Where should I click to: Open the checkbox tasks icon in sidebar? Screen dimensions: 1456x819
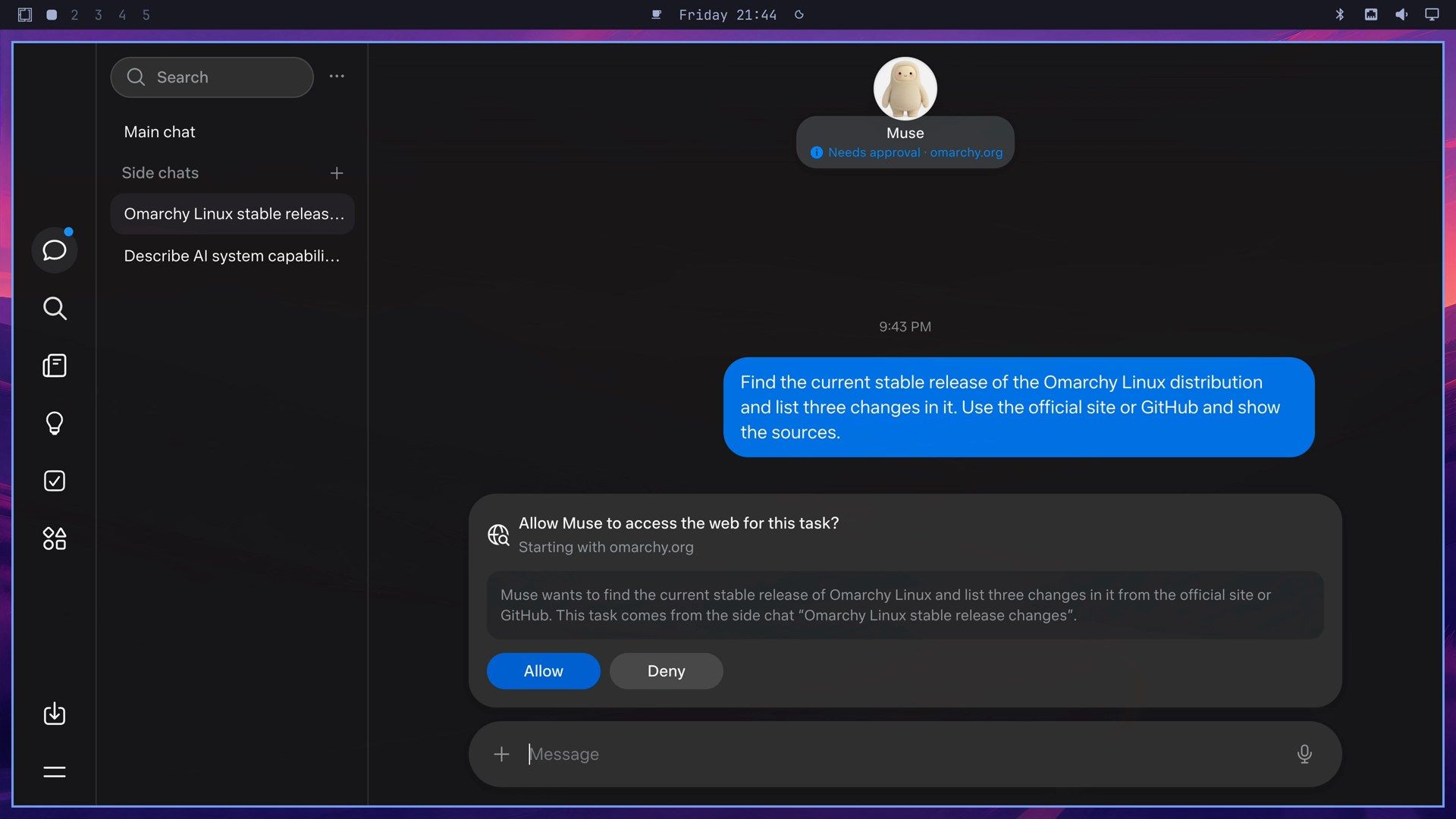click(55, 481)
